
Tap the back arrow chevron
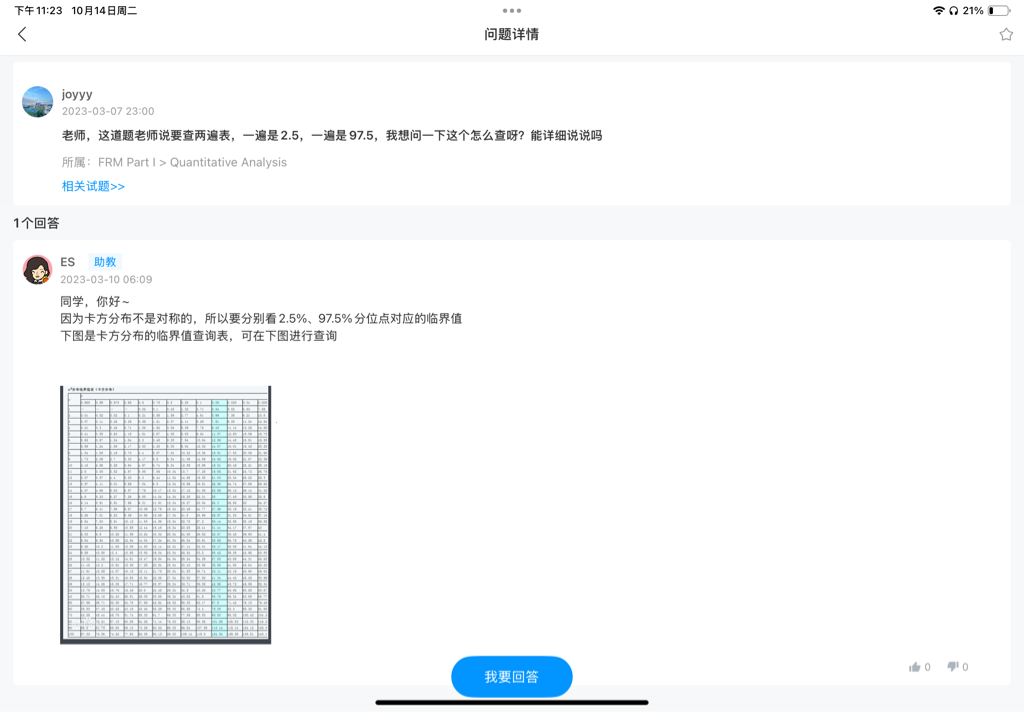[x=22, y=34]
